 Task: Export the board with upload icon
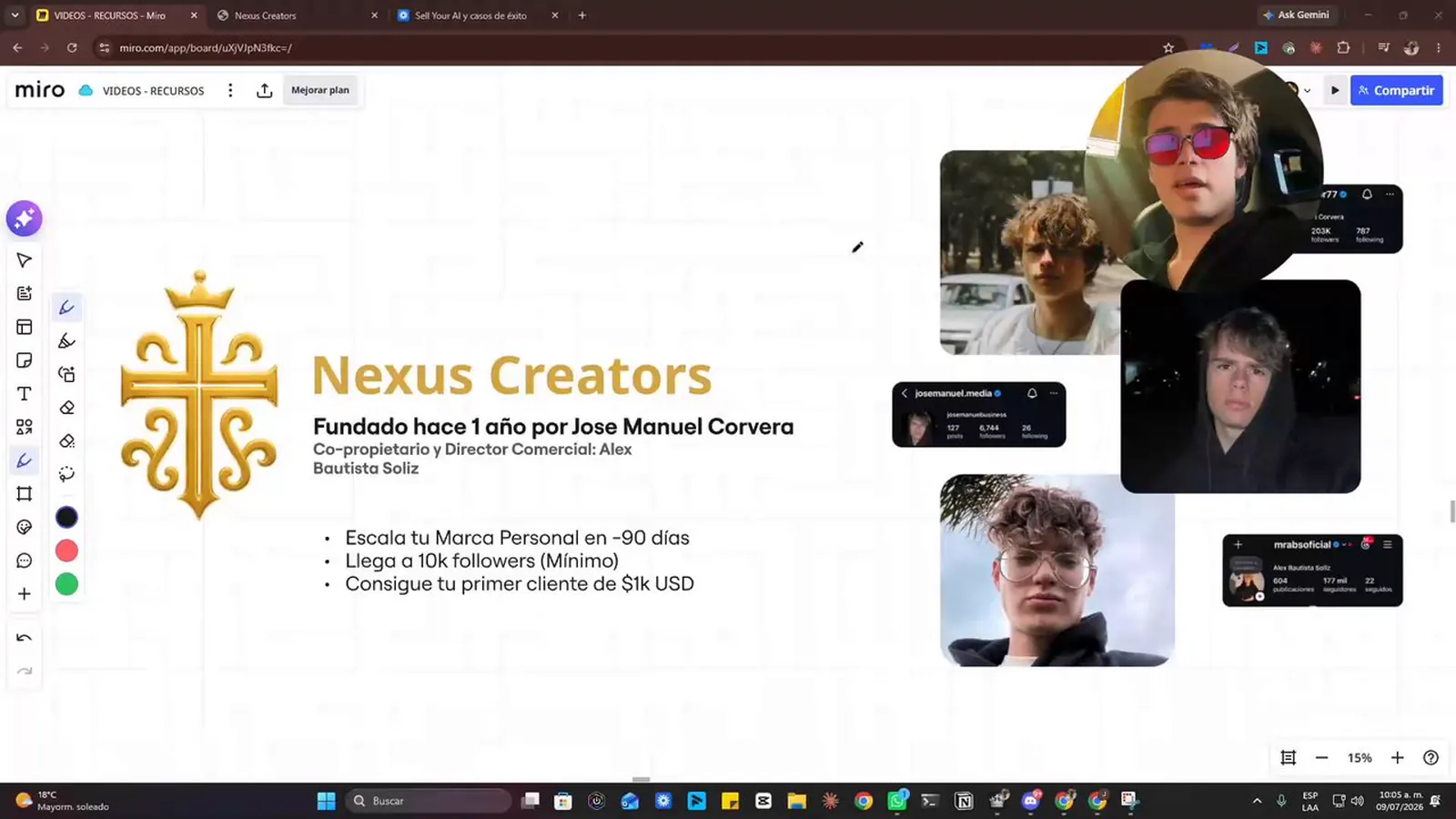pos(264,90)
